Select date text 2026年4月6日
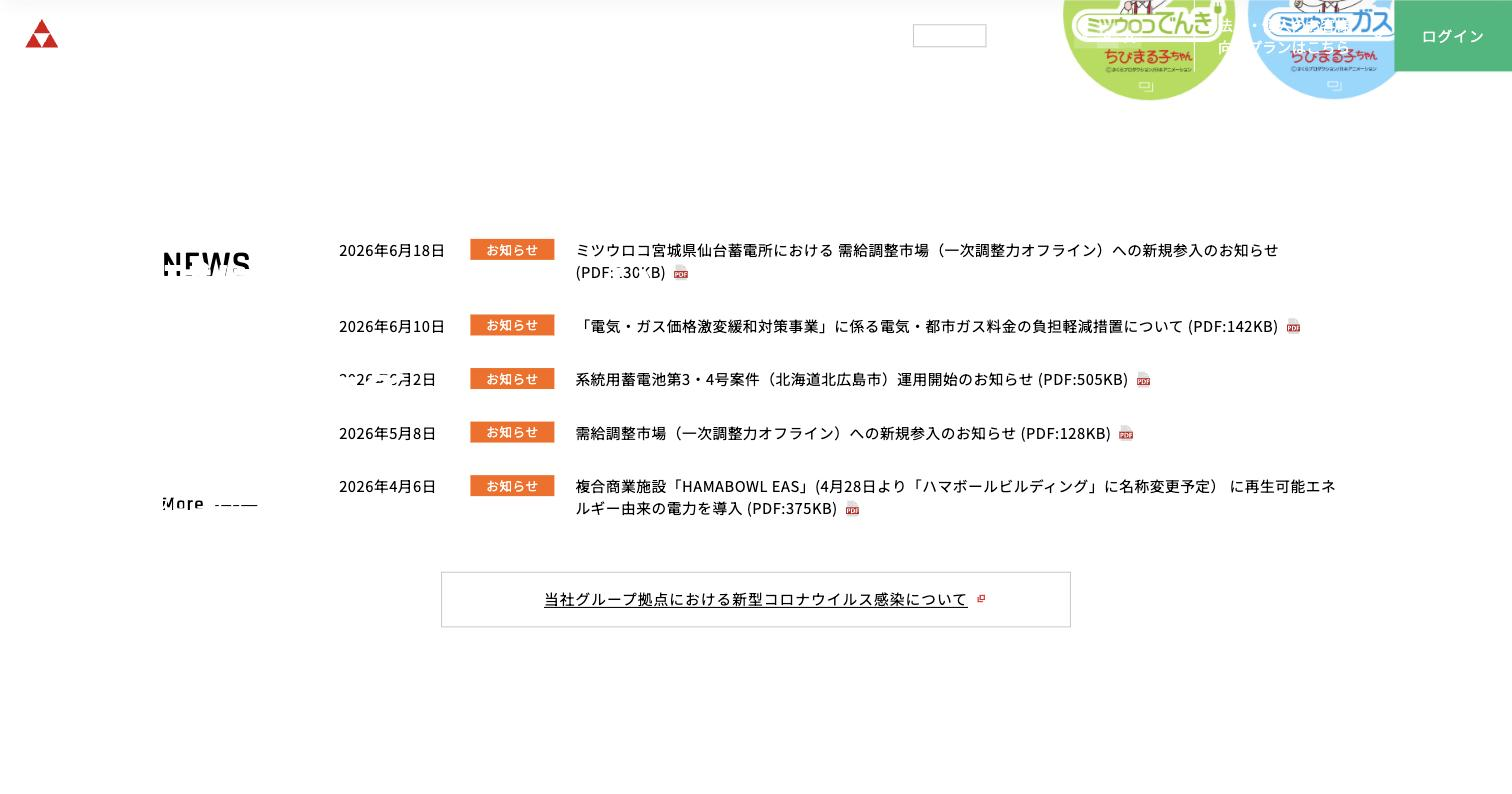Viewport: 1512px width, 794px height. tap(388, 486)
